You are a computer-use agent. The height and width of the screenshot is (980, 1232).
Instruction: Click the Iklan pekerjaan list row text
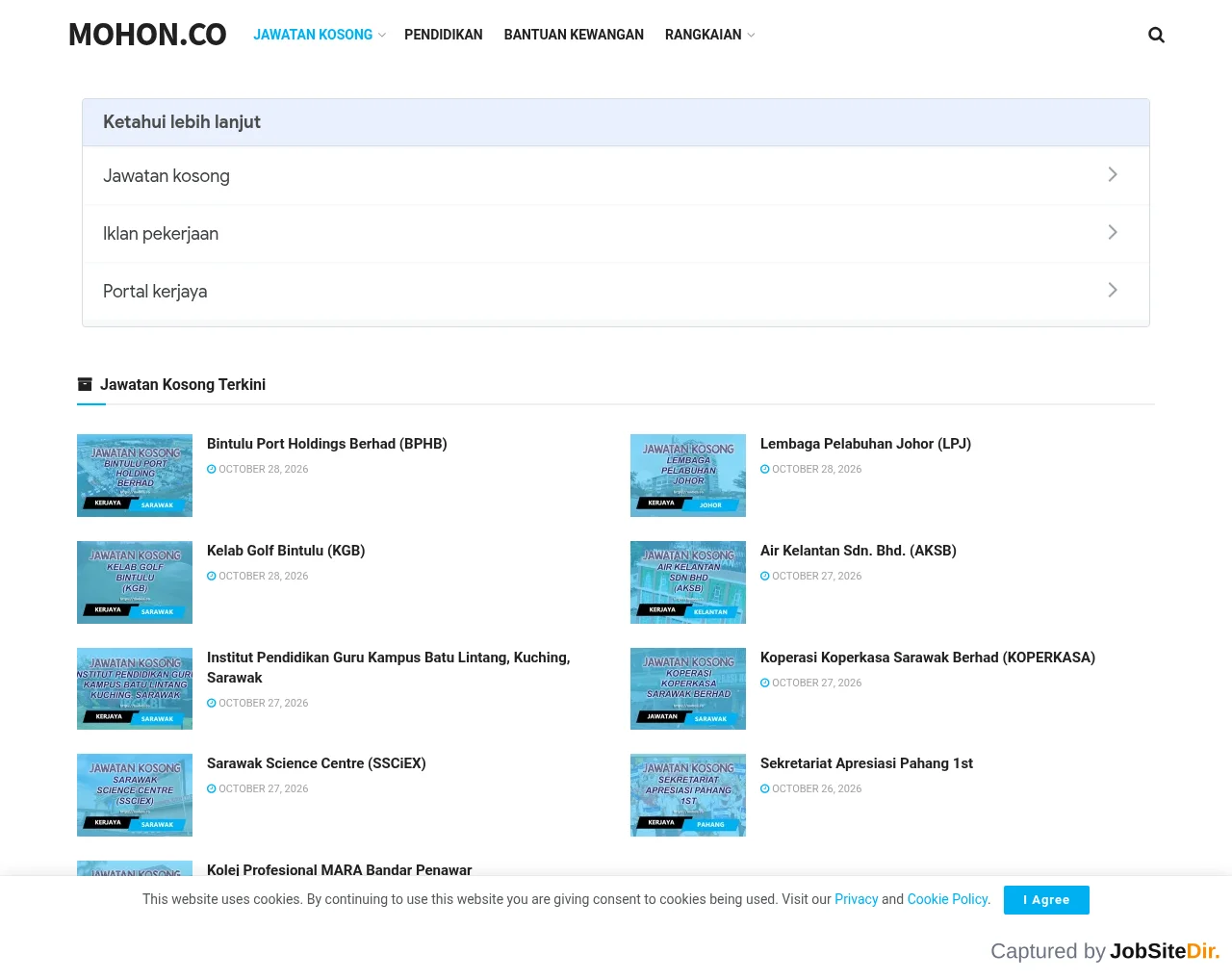[x=161, y=234]
